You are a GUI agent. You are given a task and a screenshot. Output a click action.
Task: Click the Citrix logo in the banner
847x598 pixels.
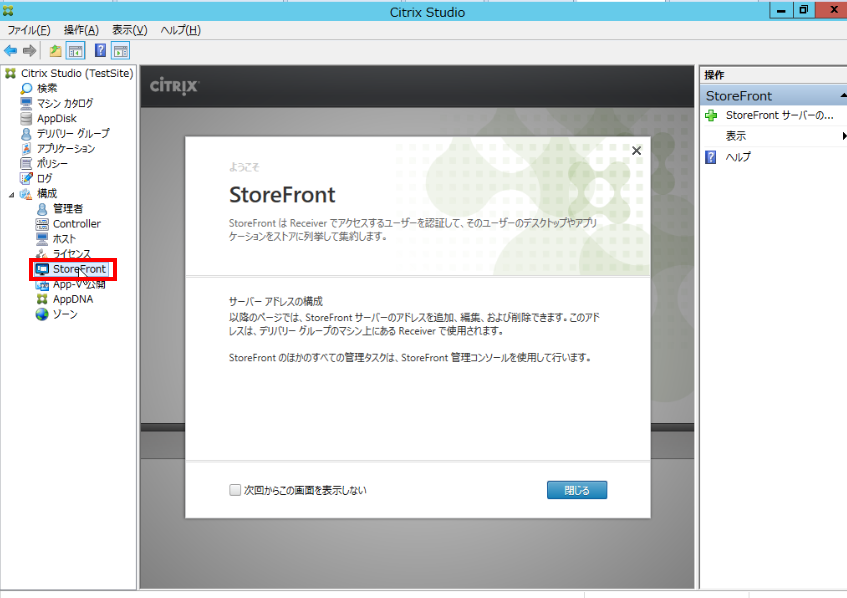pyautogui.click(x=174, y=86)
